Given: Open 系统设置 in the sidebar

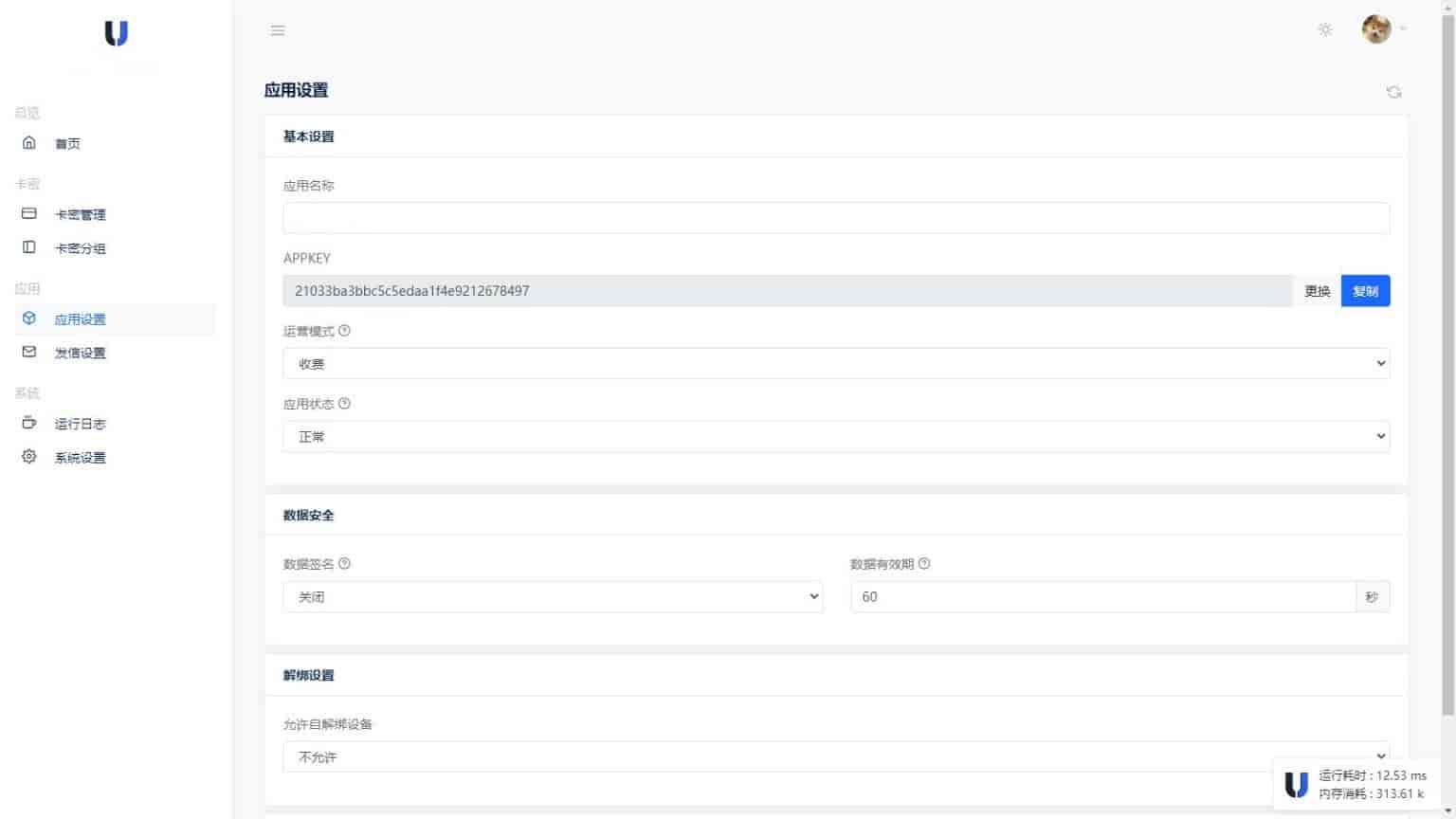Looking at the screenshot, I should (81, 458).
